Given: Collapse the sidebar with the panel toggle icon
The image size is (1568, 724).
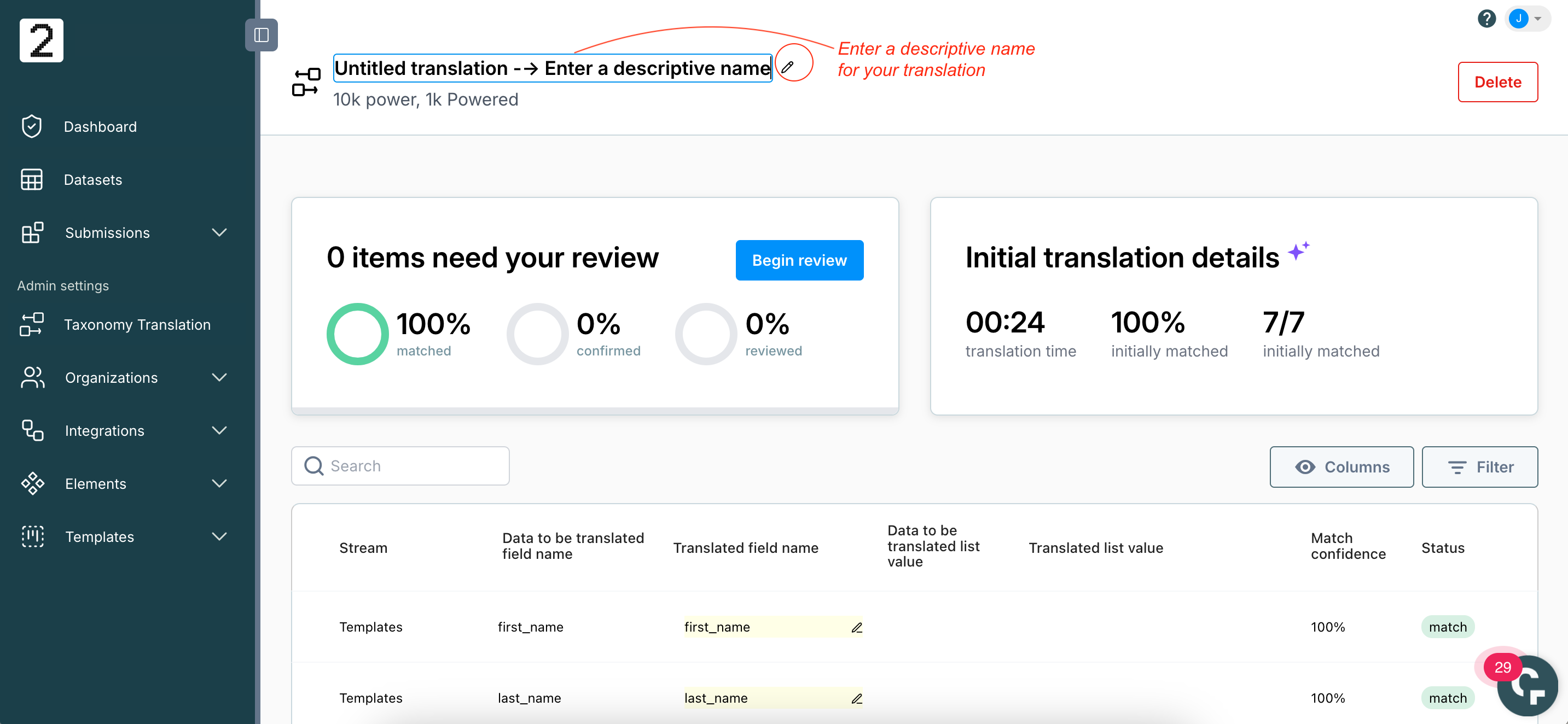Looking at the screenshot, I should coord(262,34).
